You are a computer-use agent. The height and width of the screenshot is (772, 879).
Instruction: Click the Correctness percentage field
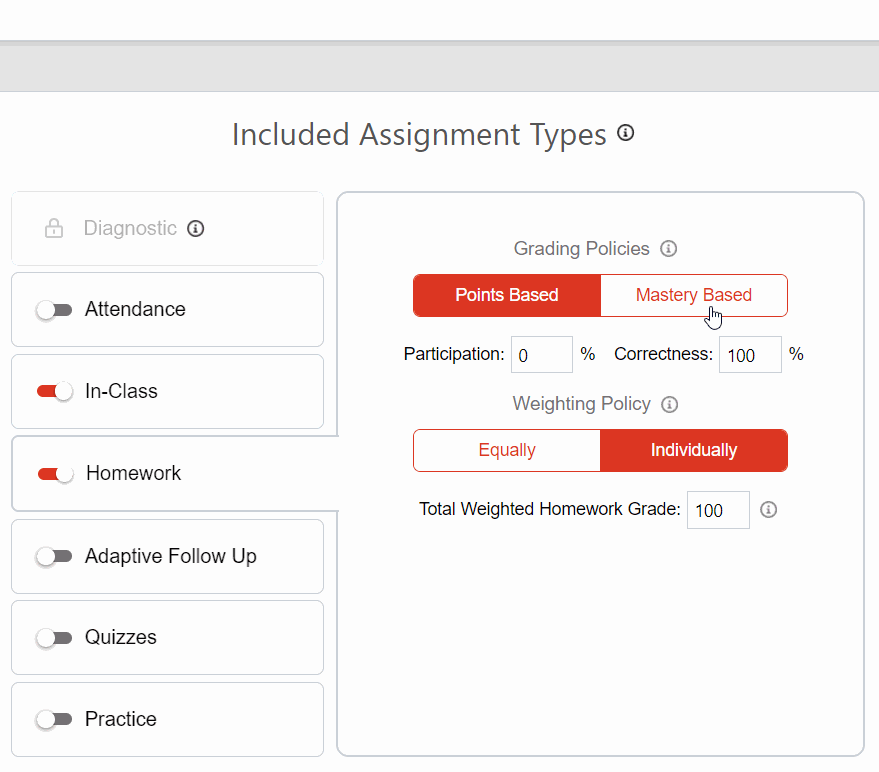pos(750,354)
